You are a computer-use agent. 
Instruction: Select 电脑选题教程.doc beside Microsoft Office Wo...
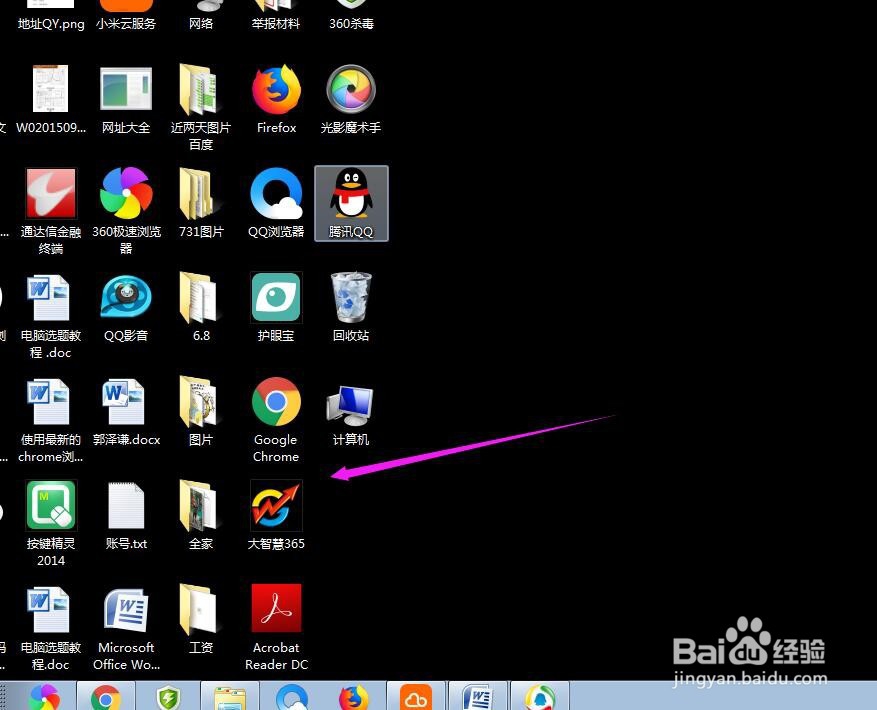[x=50, y=629]
